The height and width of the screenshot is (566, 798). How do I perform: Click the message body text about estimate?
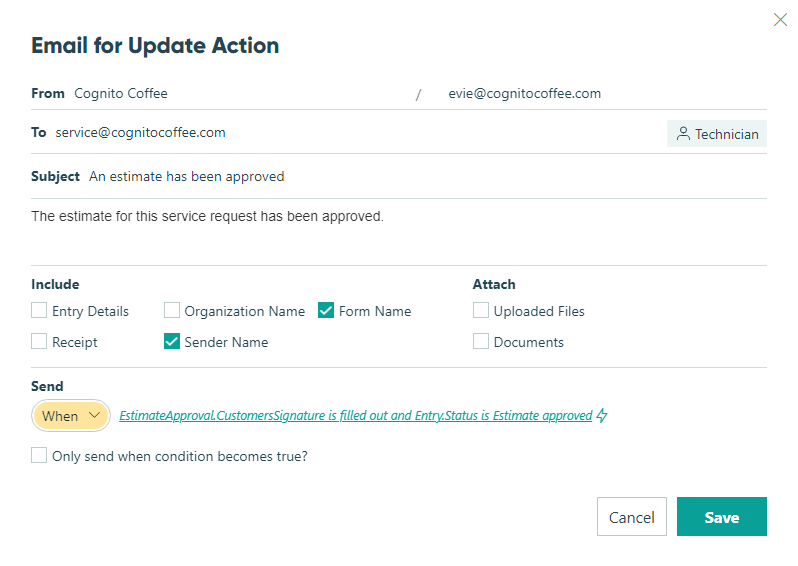(207, 216)
